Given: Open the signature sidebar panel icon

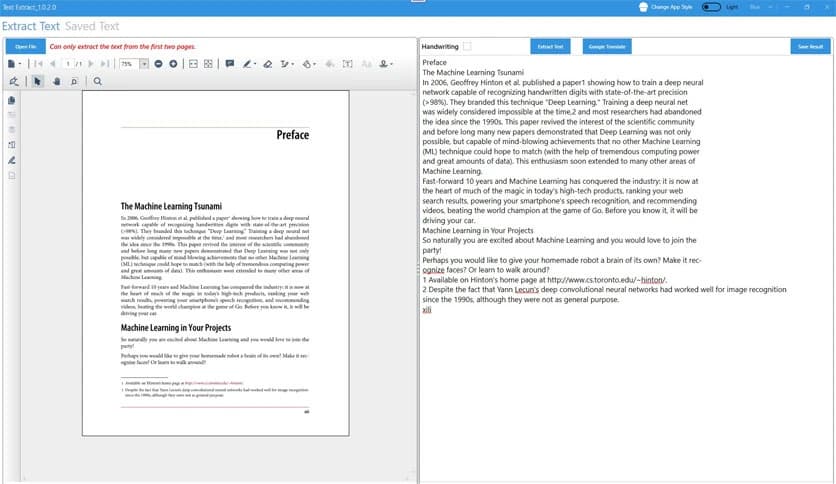Looking at the screenshot, I should tap(12, 160).
